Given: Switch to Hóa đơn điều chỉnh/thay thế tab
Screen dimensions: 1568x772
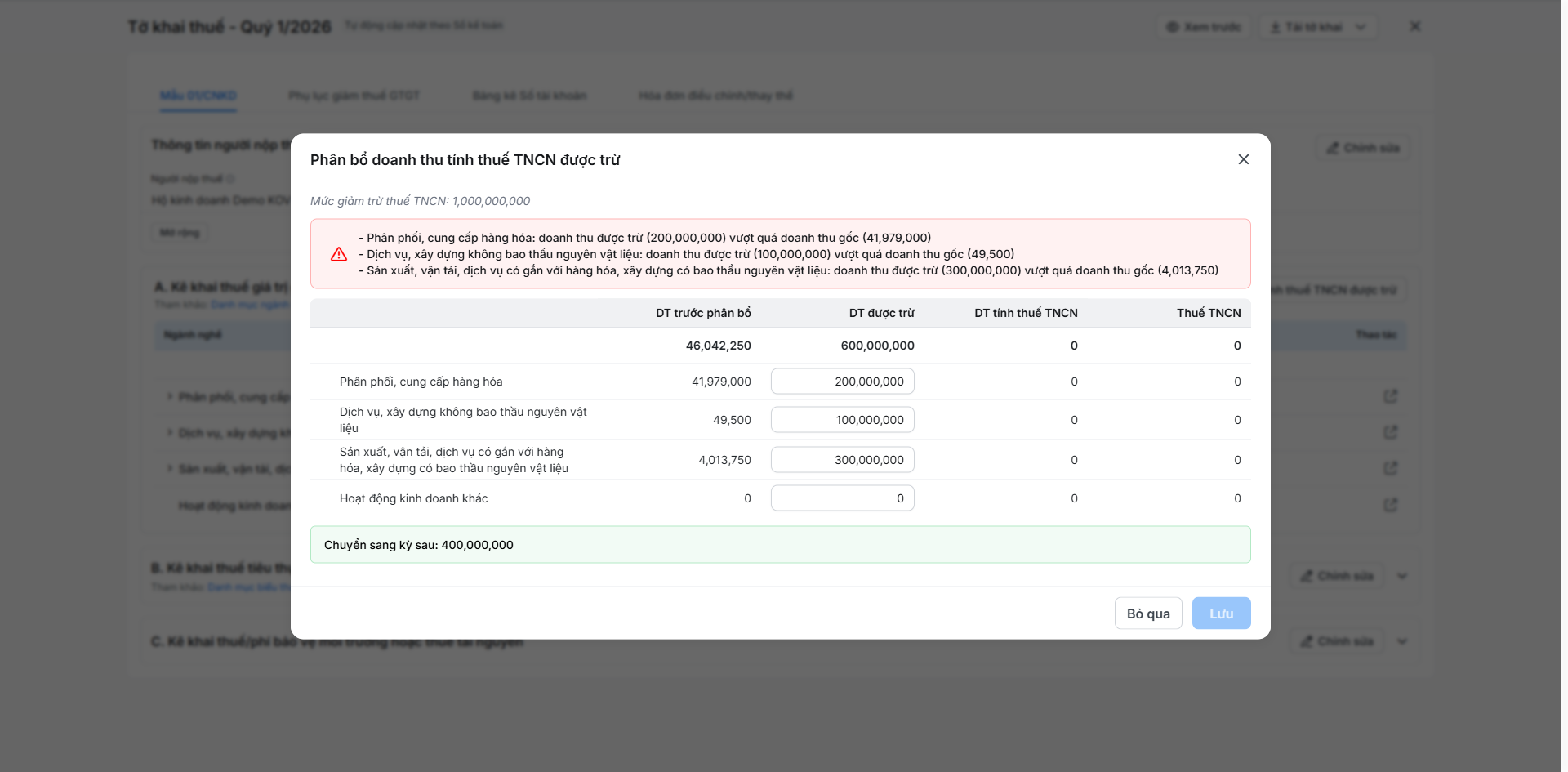Looking at the screenshot, I should (715, 96).
